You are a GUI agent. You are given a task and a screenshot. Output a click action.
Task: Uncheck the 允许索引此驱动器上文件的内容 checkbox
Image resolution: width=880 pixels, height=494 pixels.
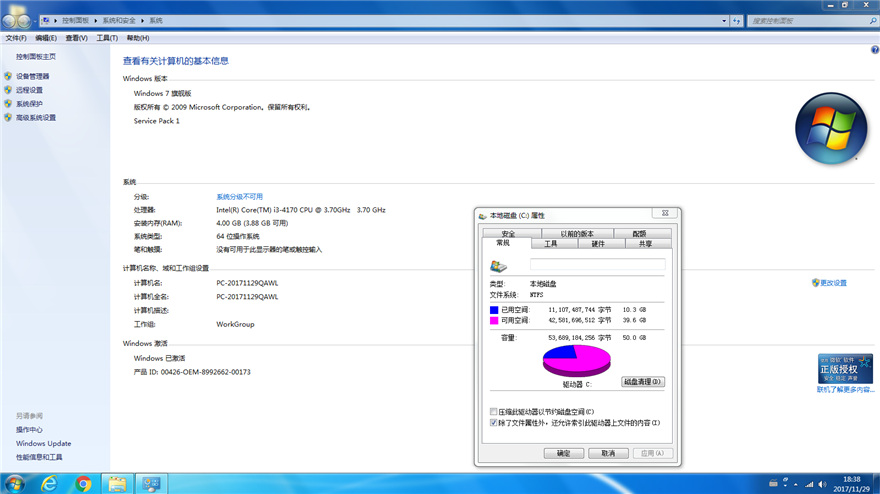pyautogui.click(x=493, y=423)
